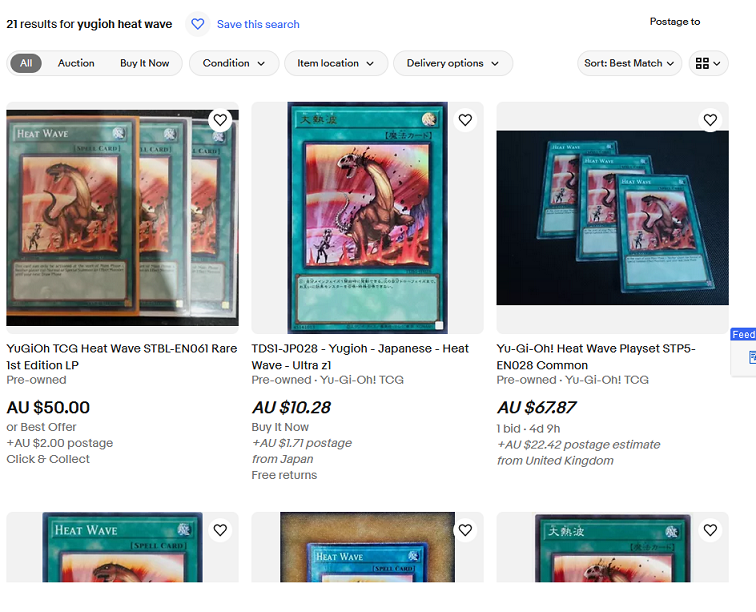Screen dimensions: 756x612
Task: Open the Japanese Heat Wave Ultra card thumbnail
Action: tap(367, 218)
